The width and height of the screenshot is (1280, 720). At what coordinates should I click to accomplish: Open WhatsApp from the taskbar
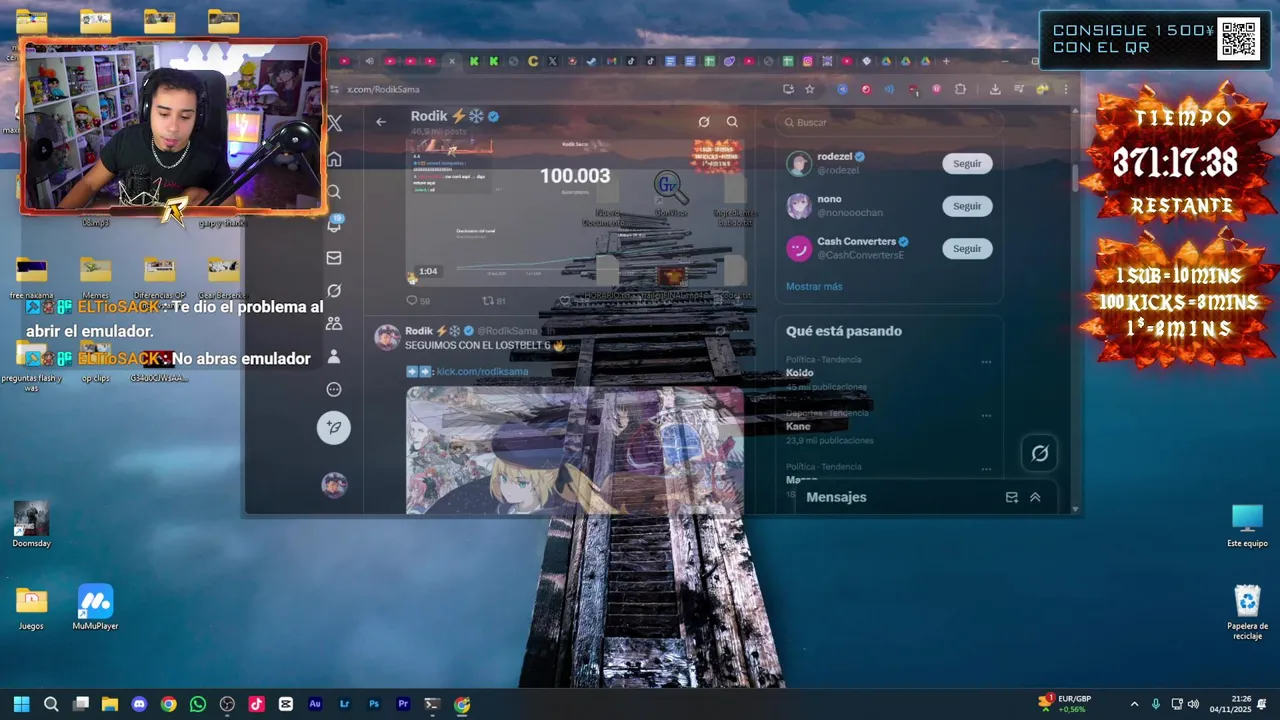point(198,704)
